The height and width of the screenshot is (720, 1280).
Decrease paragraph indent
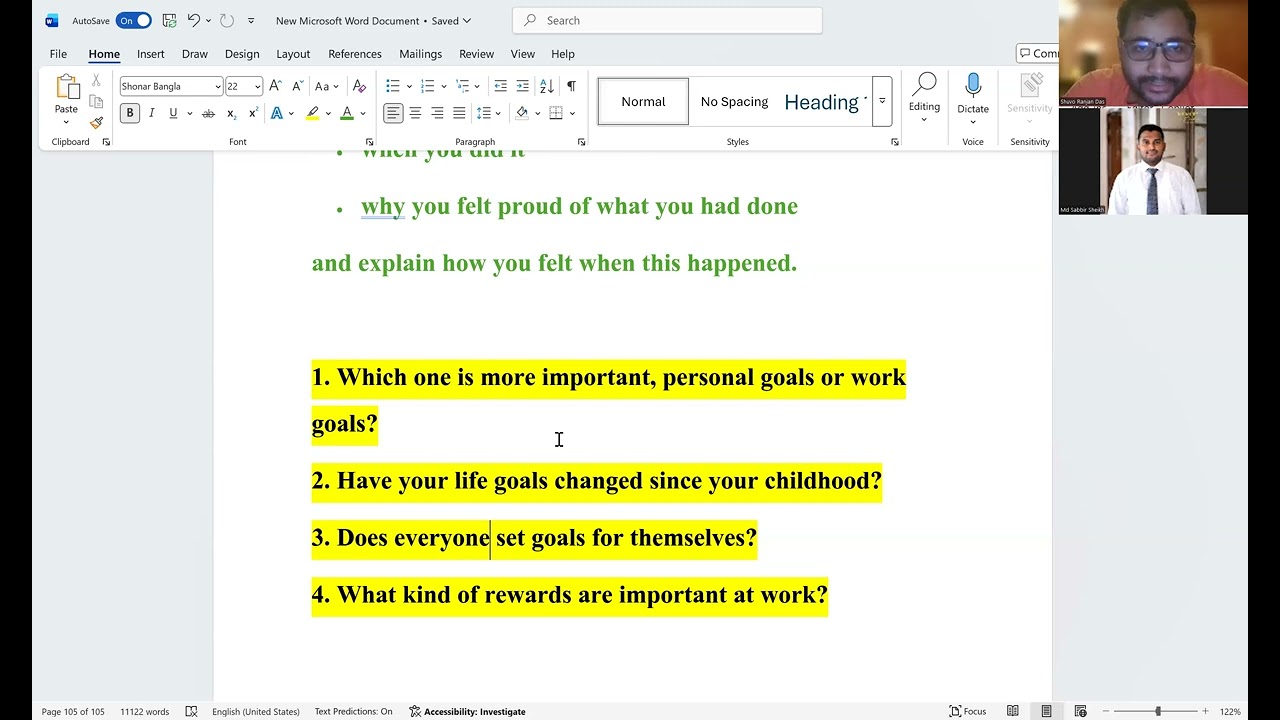click(500, 86)
